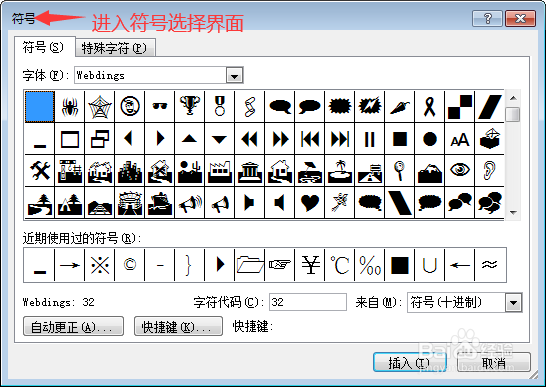Image resolution: width=546 pixels, height=387 pixels.
Task: Select the blank highlighted first symbol cell
Action: [40, 107]
